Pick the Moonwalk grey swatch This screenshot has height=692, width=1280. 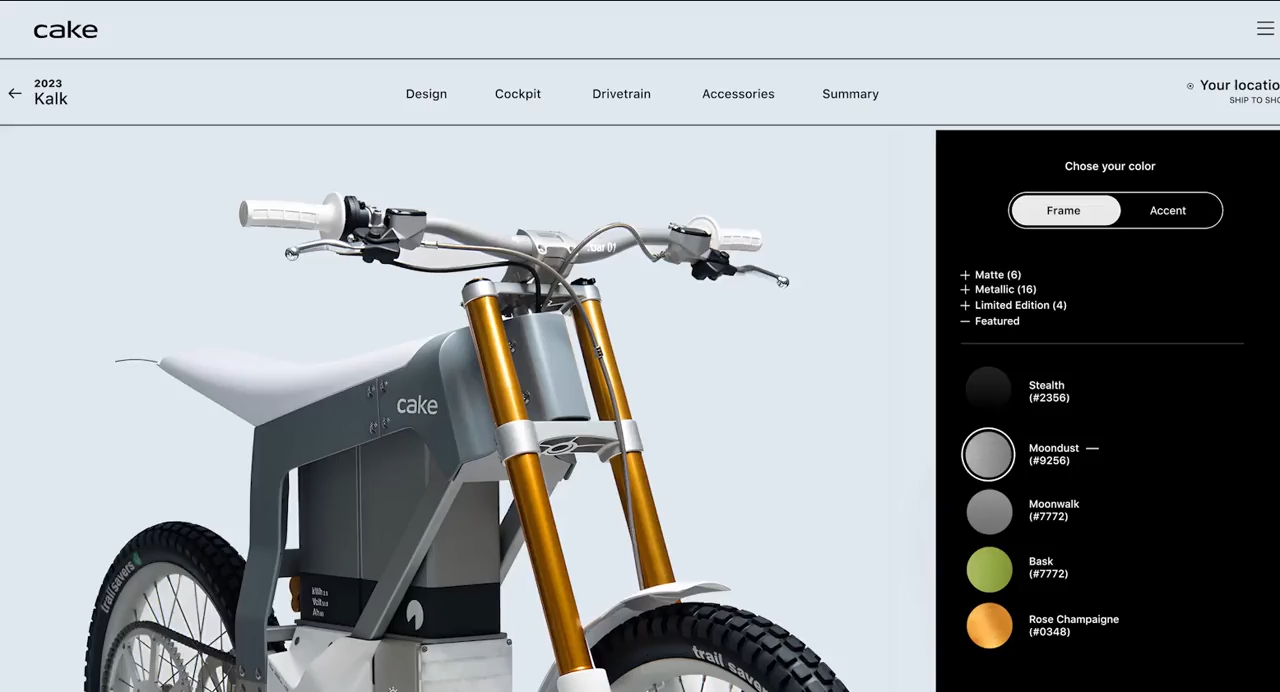(x=989, y=511)
